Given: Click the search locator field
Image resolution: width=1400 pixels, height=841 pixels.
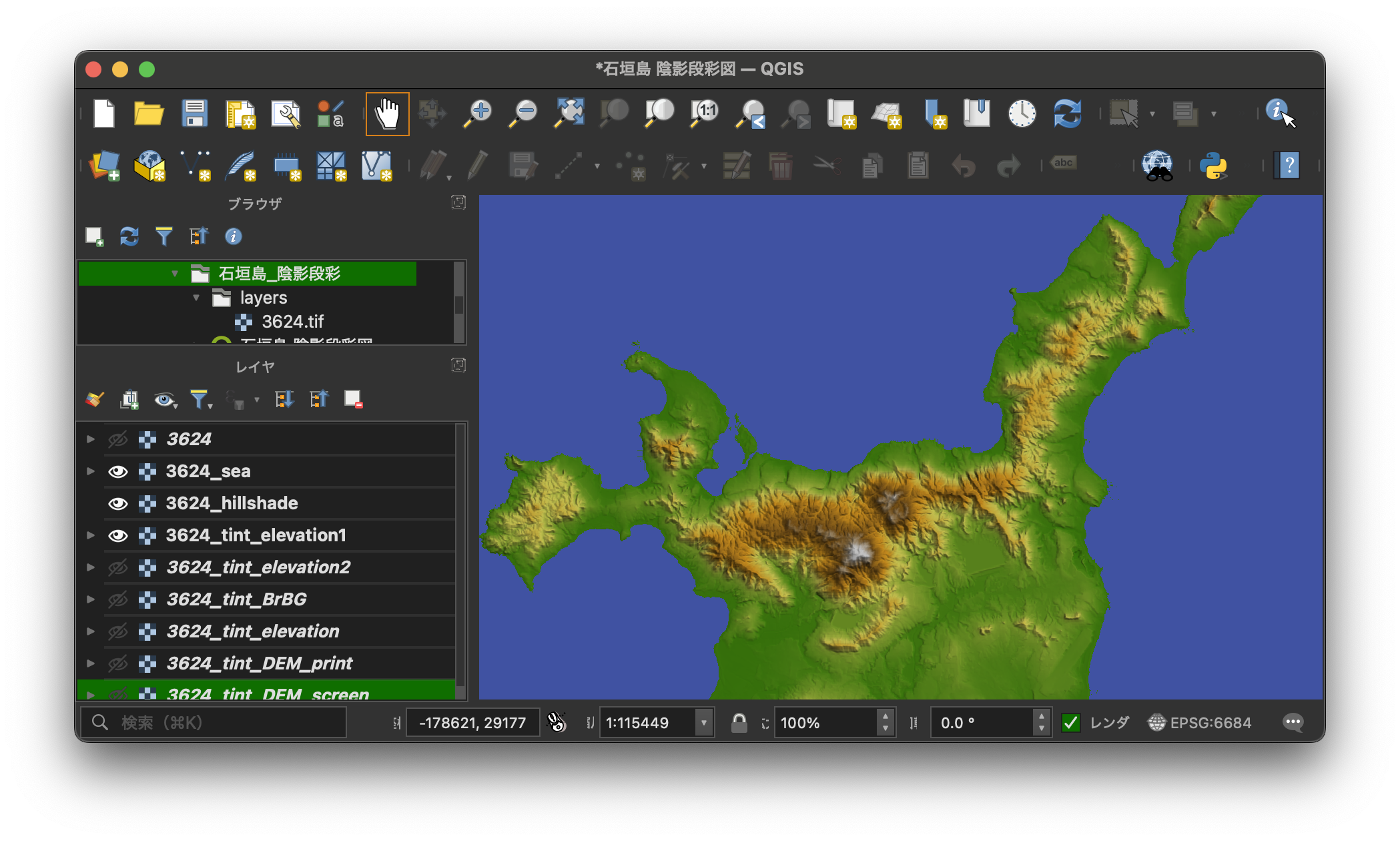Looking at the screenshot, I should point(214,723).
